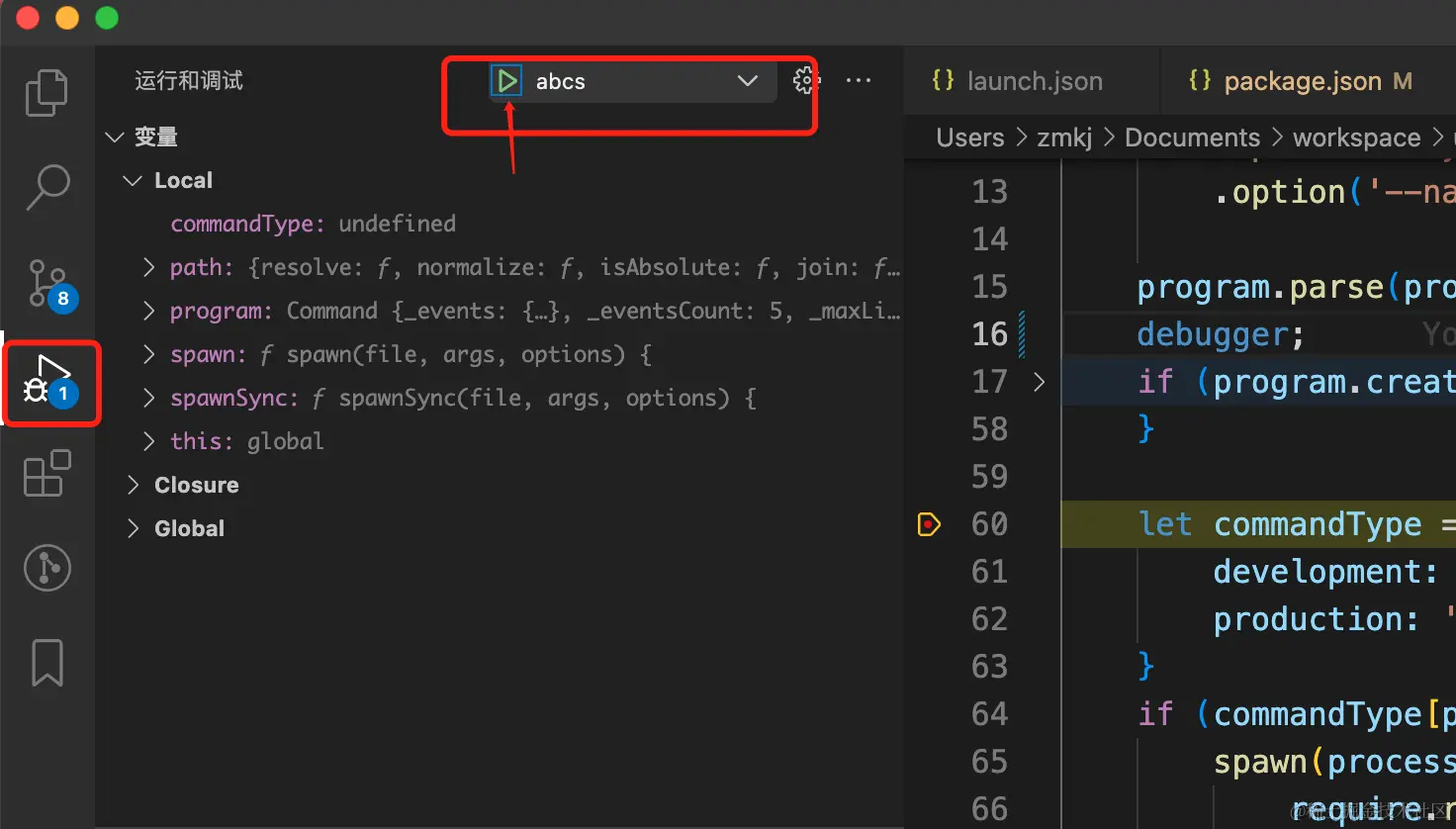Click line number 15 in the gutter

coord(989,287)
